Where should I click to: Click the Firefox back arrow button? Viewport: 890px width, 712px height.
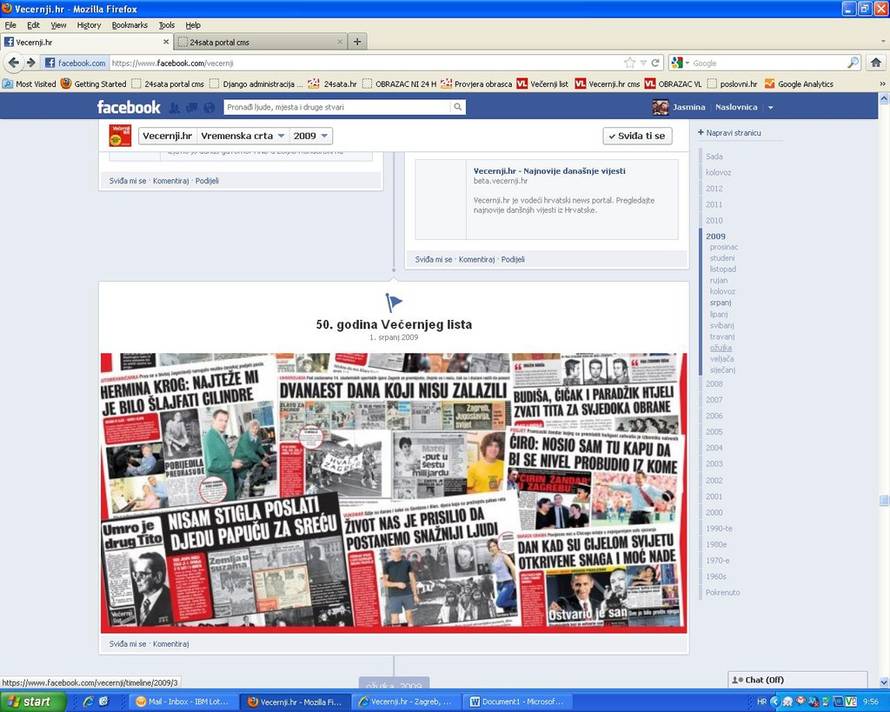point(14,62)
